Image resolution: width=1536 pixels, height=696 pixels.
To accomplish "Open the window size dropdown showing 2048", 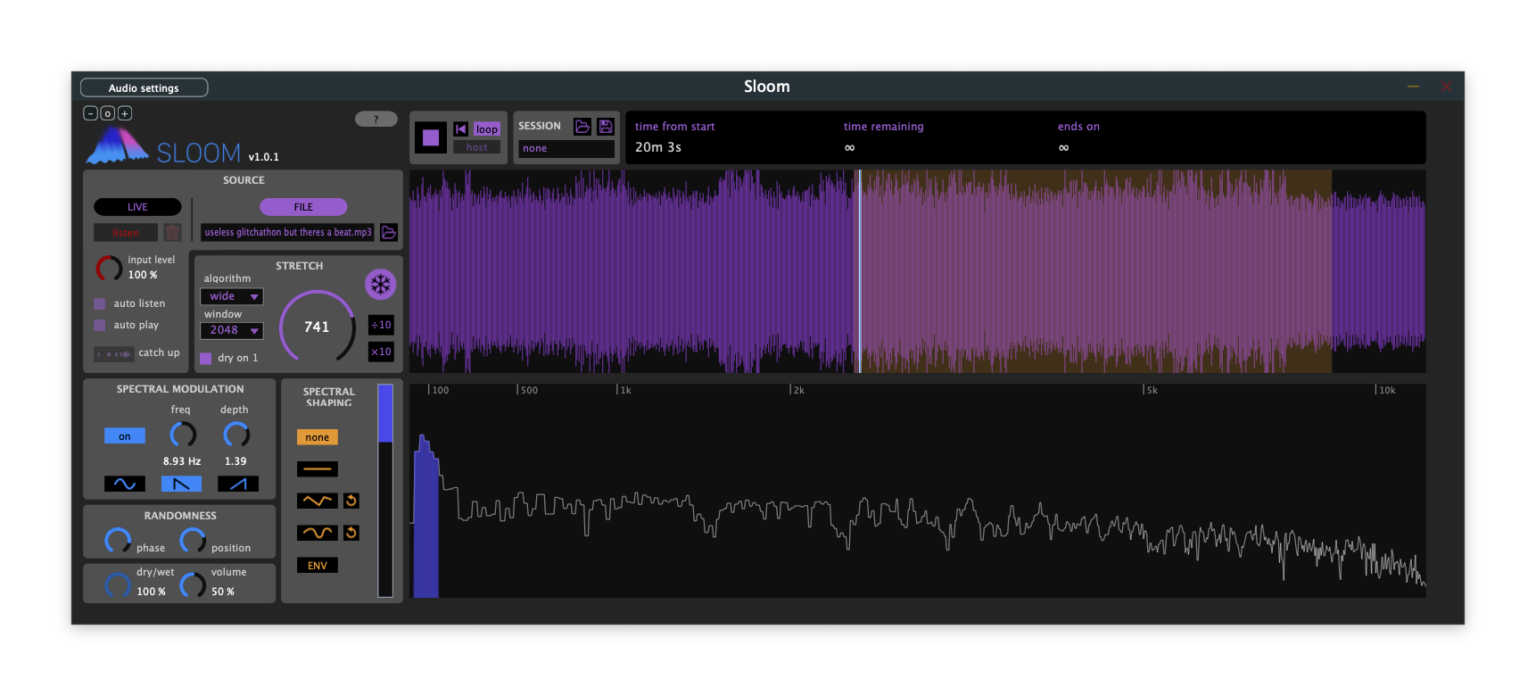I will (231, 331).
